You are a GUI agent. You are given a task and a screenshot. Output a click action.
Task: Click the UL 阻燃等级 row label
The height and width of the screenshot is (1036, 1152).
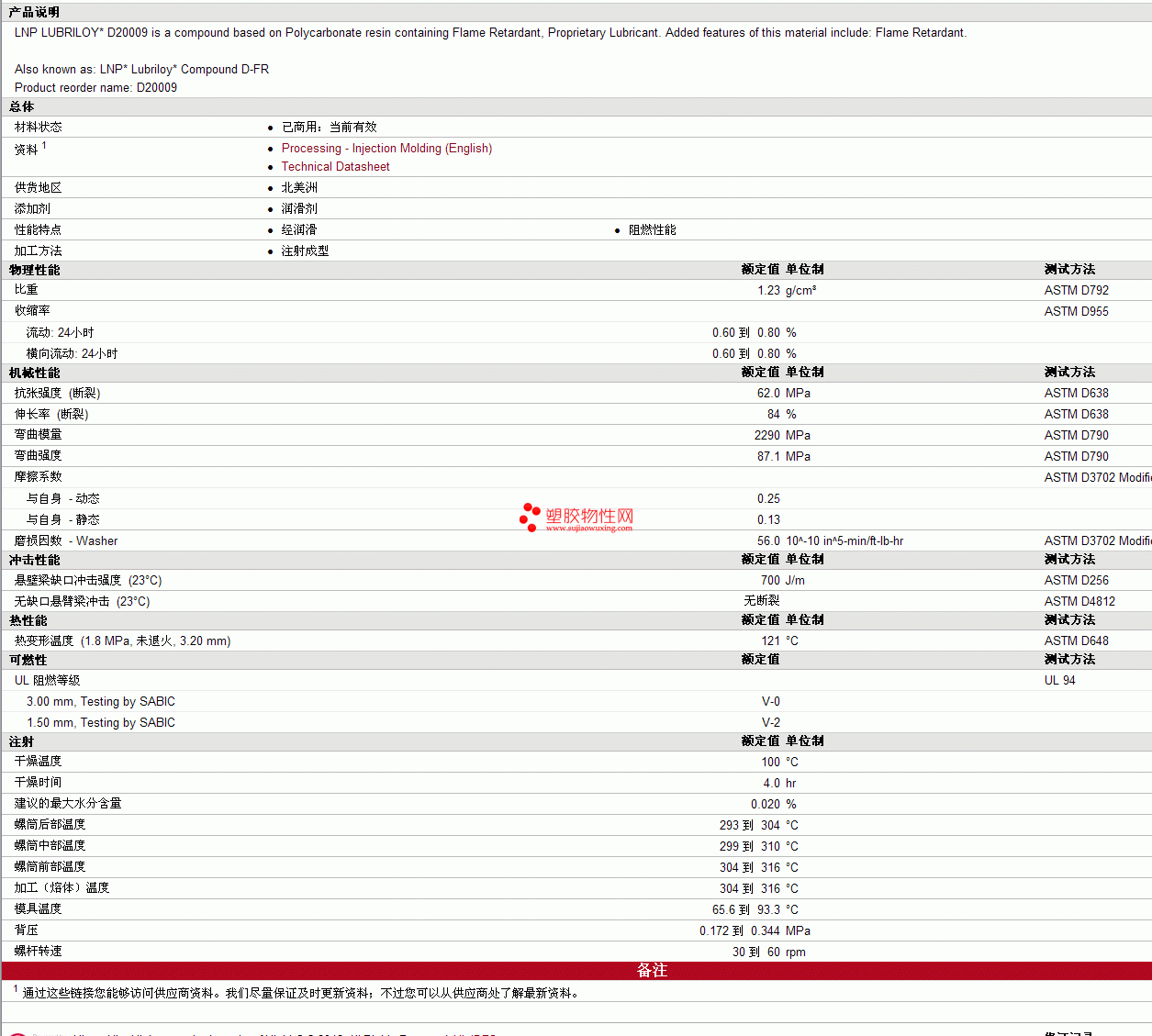pos(48,681)
